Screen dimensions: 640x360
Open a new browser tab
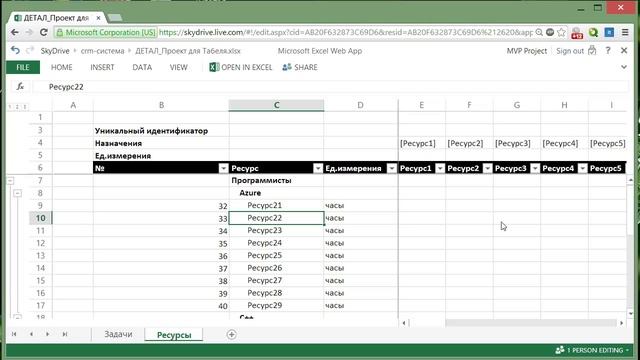pyautogui.click(x=115, y=18)
